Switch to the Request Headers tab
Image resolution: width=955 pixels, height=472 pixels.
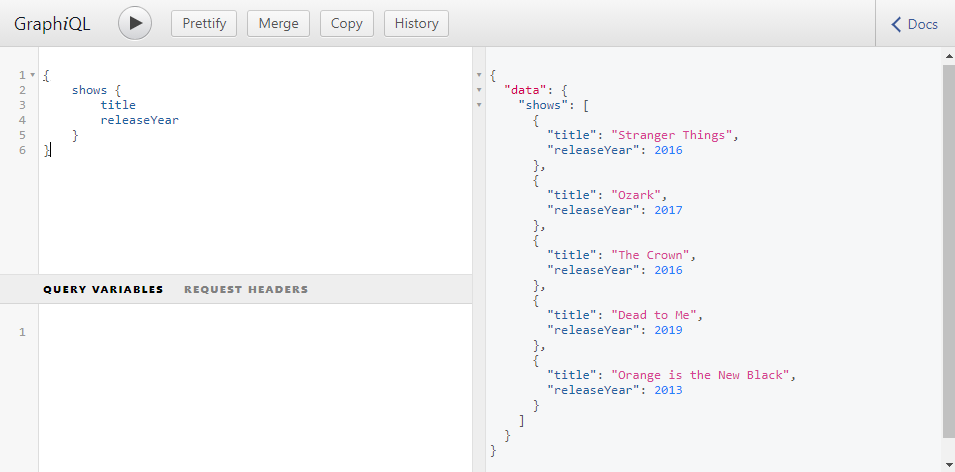pyautogui.click(x=246, y=289)
